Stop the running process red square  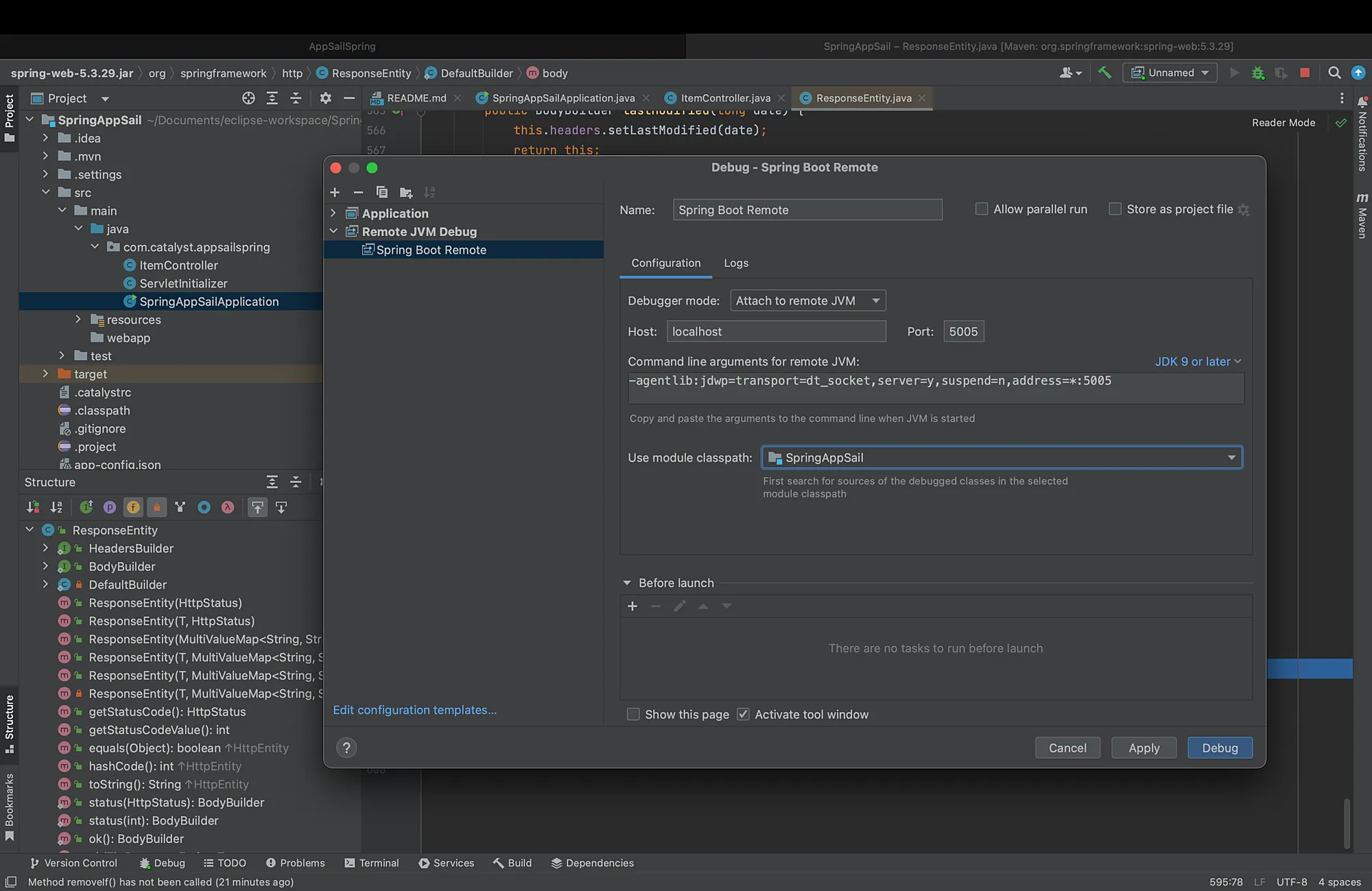(x=1305, y=73)
